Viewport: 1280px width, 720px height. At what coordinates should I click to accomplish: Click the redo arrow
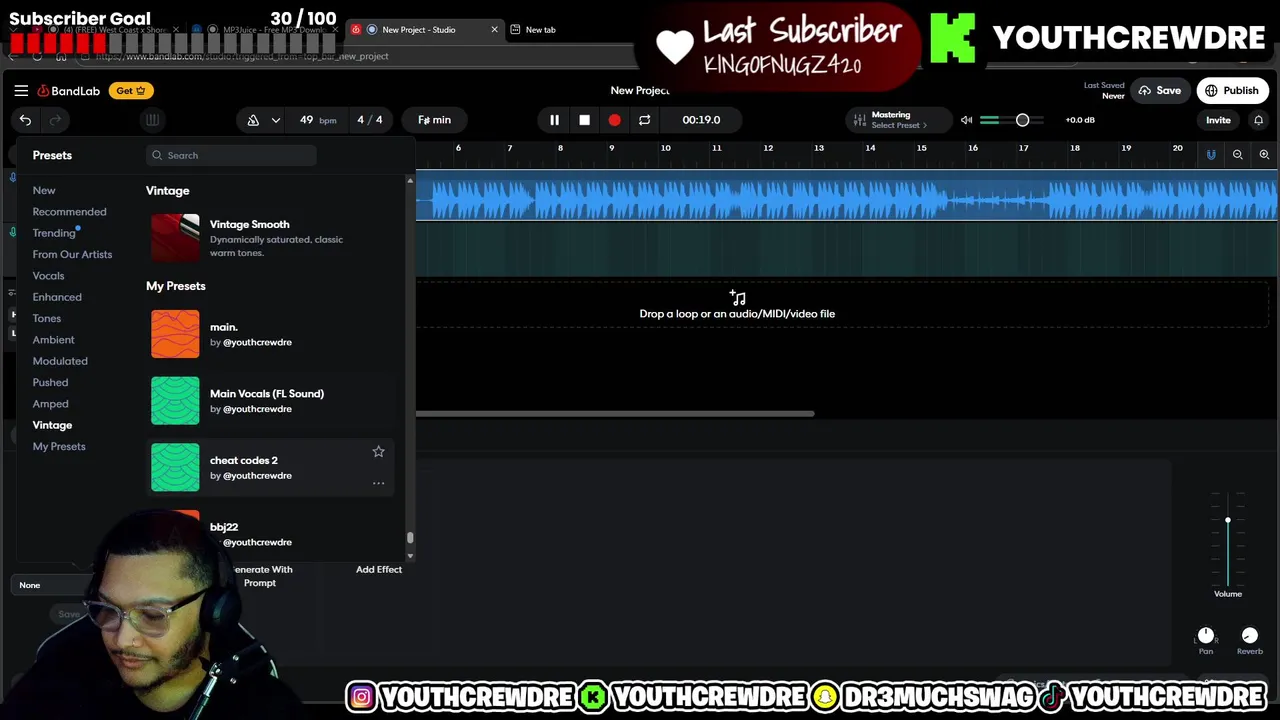[x=56, y=120]
